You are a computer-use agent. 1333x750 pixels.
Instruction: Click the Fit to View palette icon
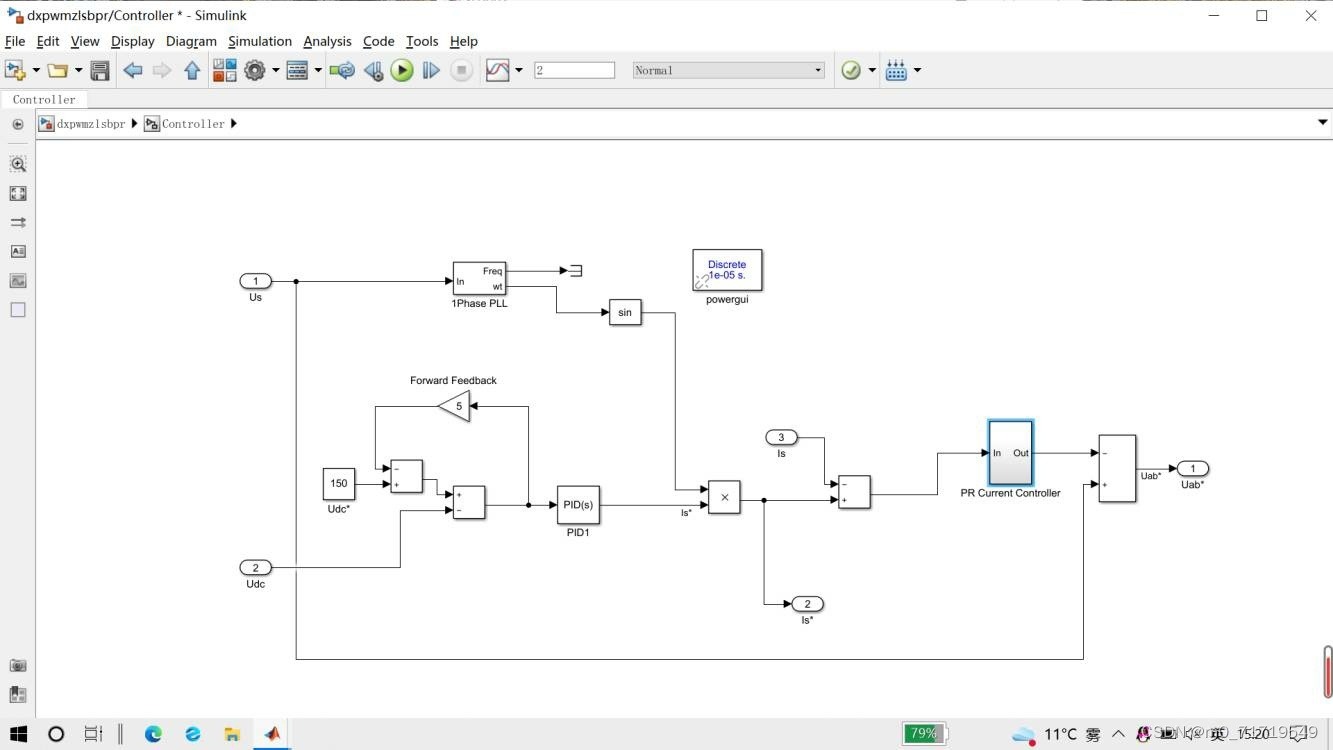pos(18,193)
